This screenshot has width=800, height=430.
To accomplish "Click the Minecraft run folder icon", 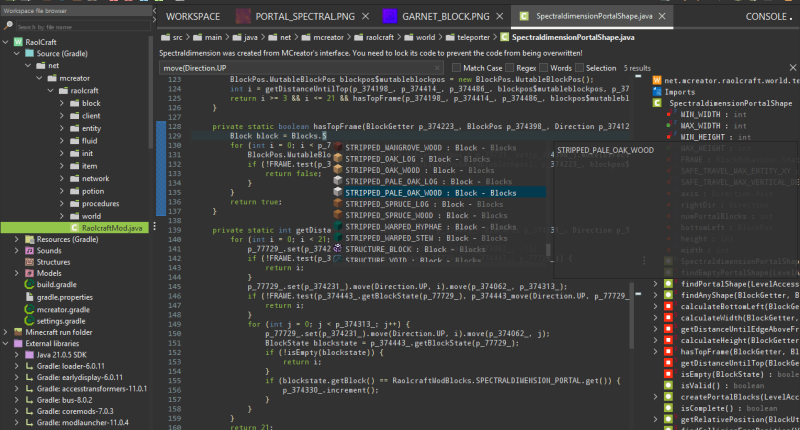I will [x=18, y=332].
